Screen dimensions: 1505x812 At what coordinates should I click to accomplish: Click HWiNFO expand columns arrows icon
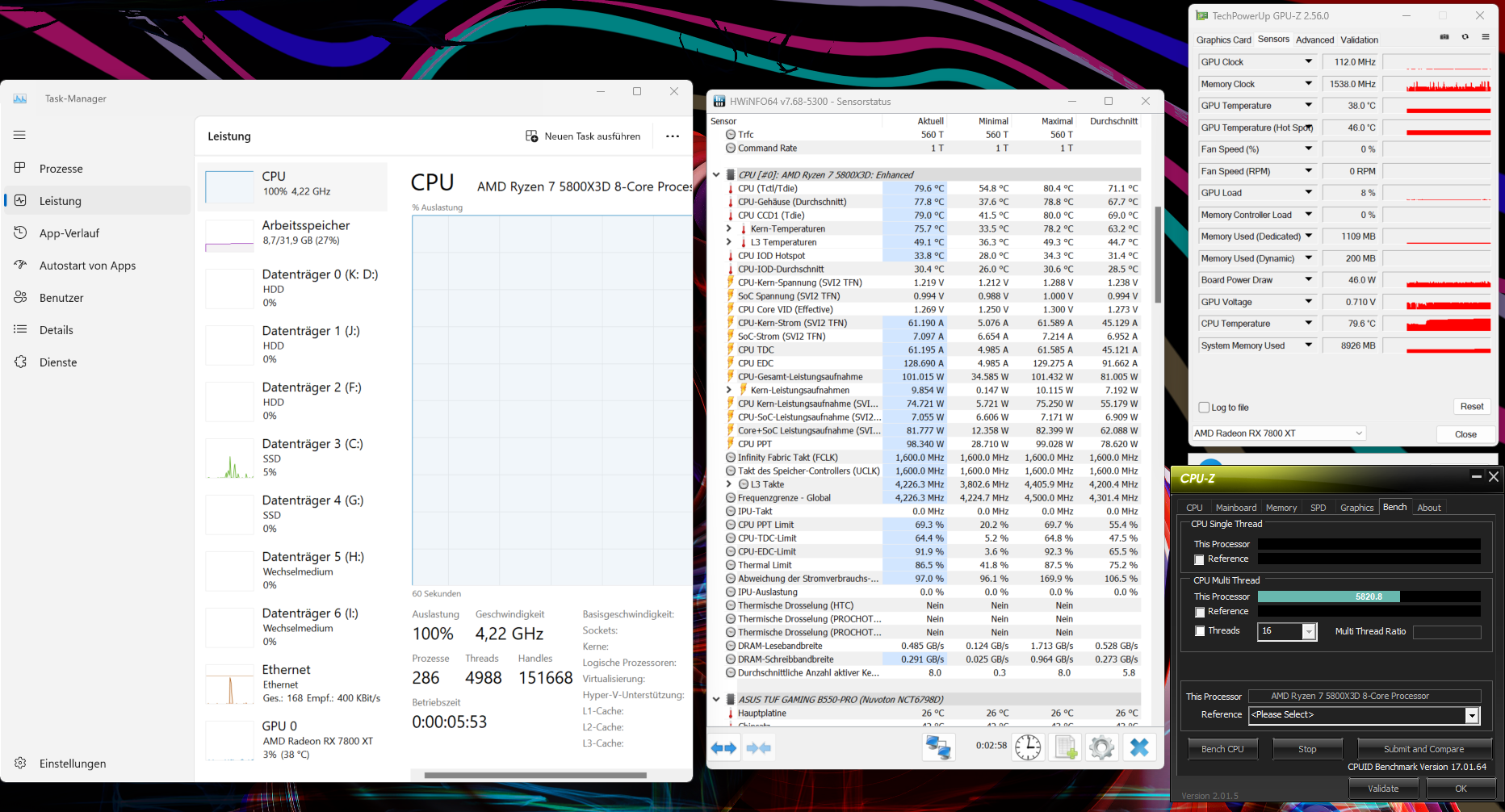coord(723,748)
